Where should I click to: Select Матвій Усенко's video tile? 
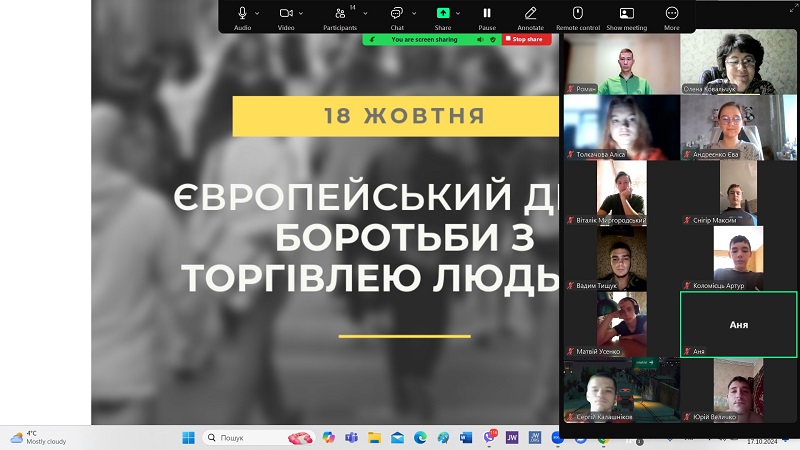pyautogui.click(x=622, y=324)
